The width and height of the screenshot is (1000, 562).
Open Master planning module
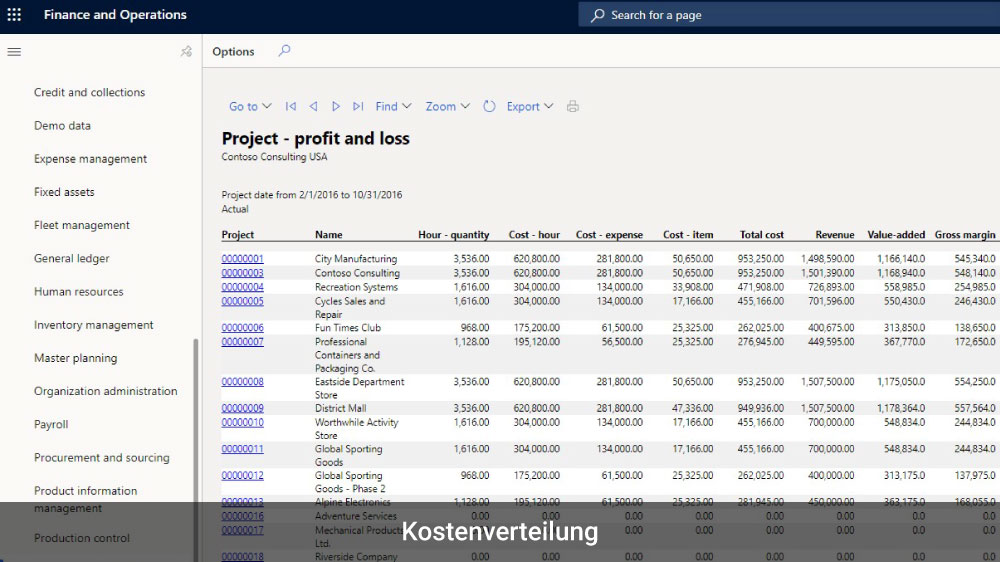click(75, 358)
